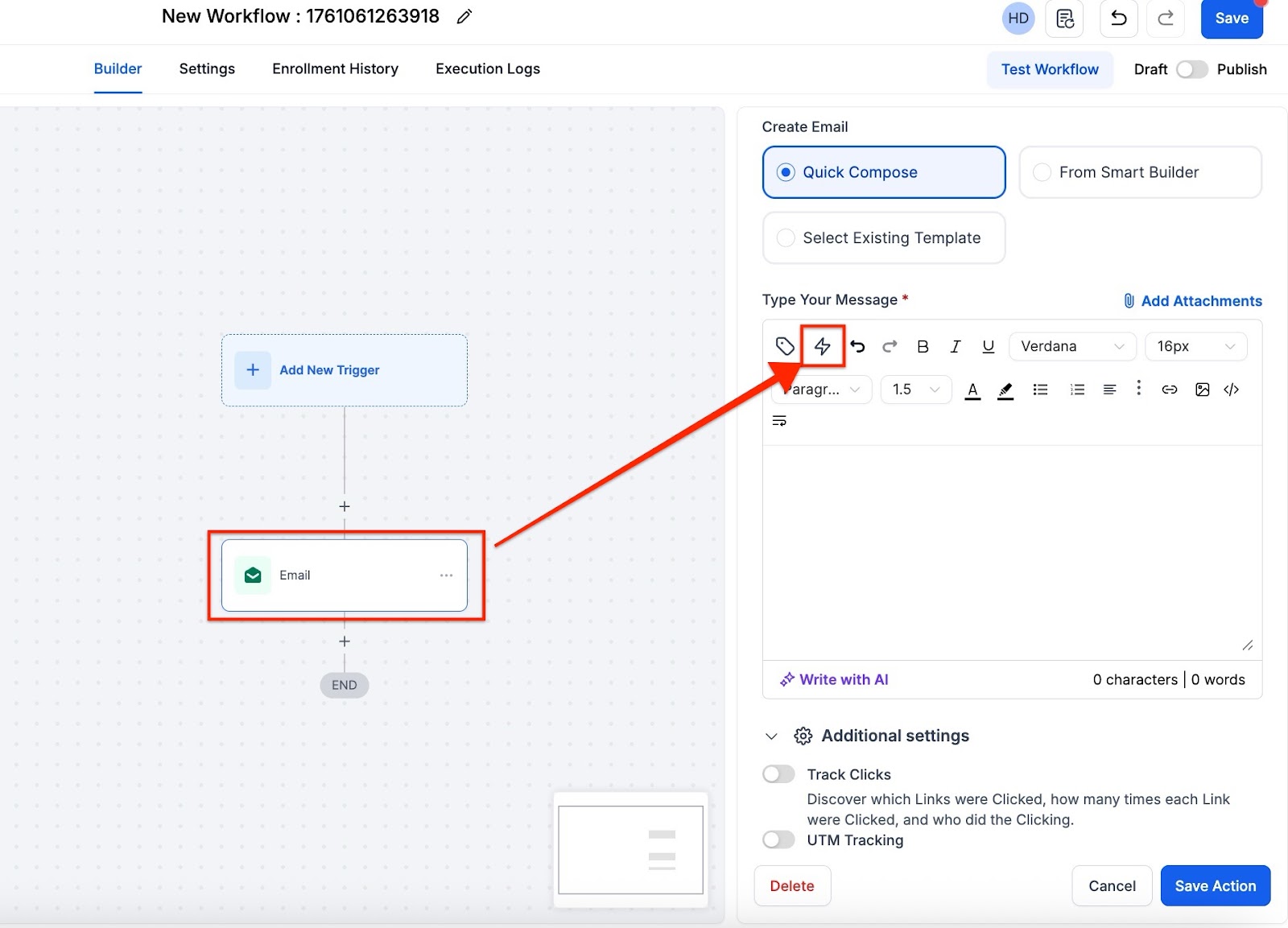Collapse the Additional settings section
1288x928 pixels.
771,736
